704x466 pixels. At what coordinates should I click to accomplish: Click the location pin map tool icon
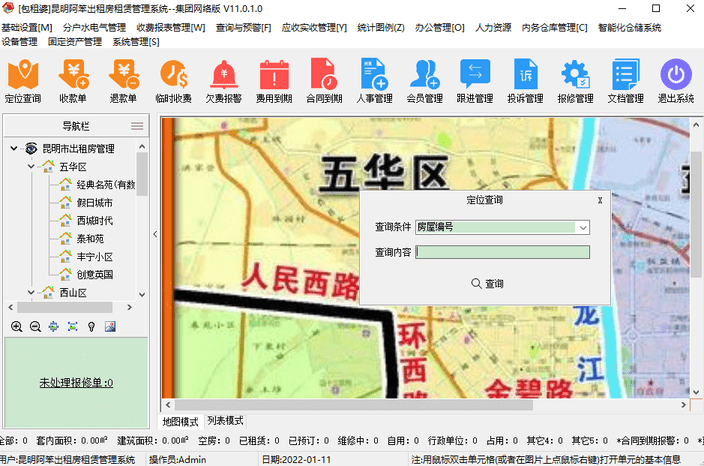coord(91,326)
